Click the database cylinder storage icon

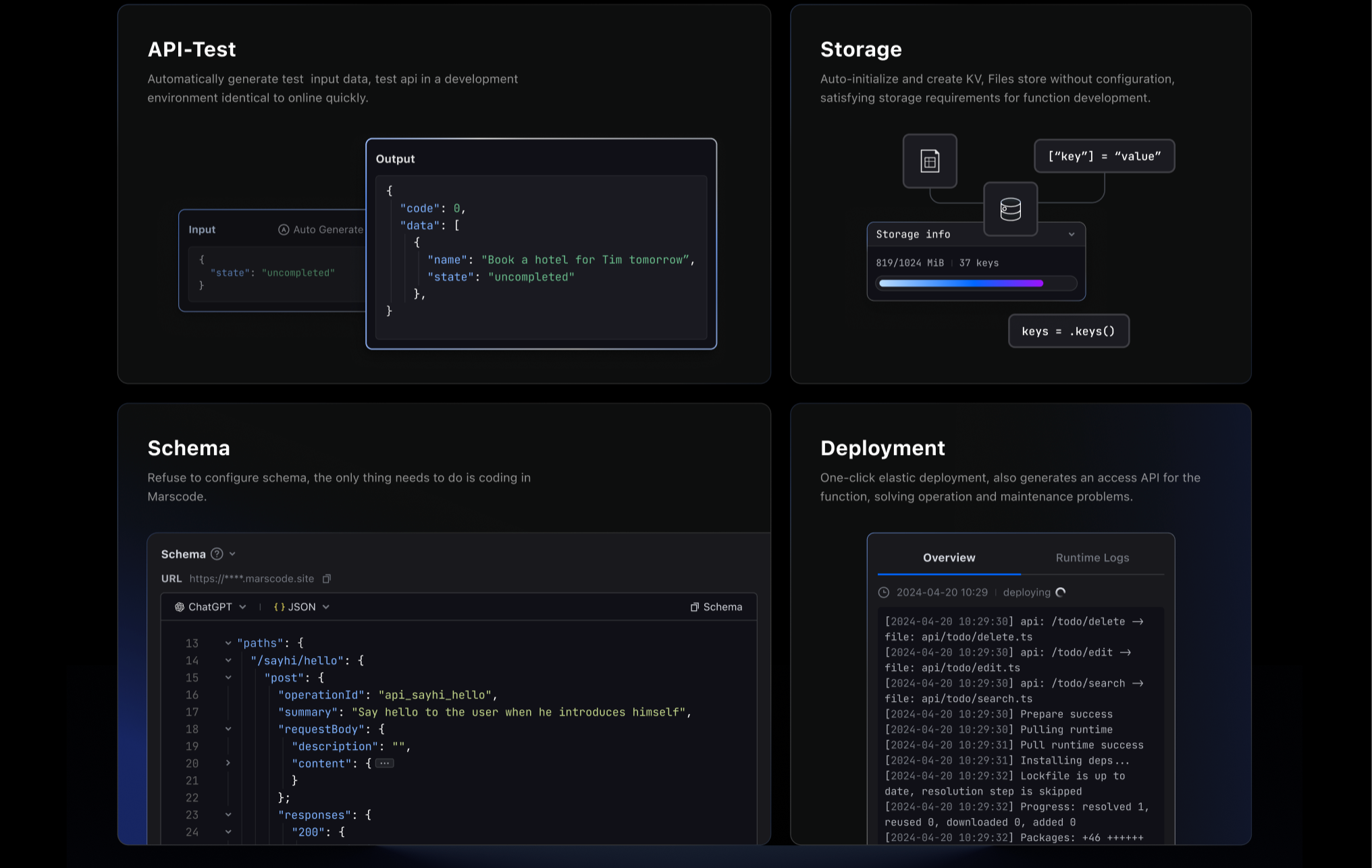pos(1010,209)
